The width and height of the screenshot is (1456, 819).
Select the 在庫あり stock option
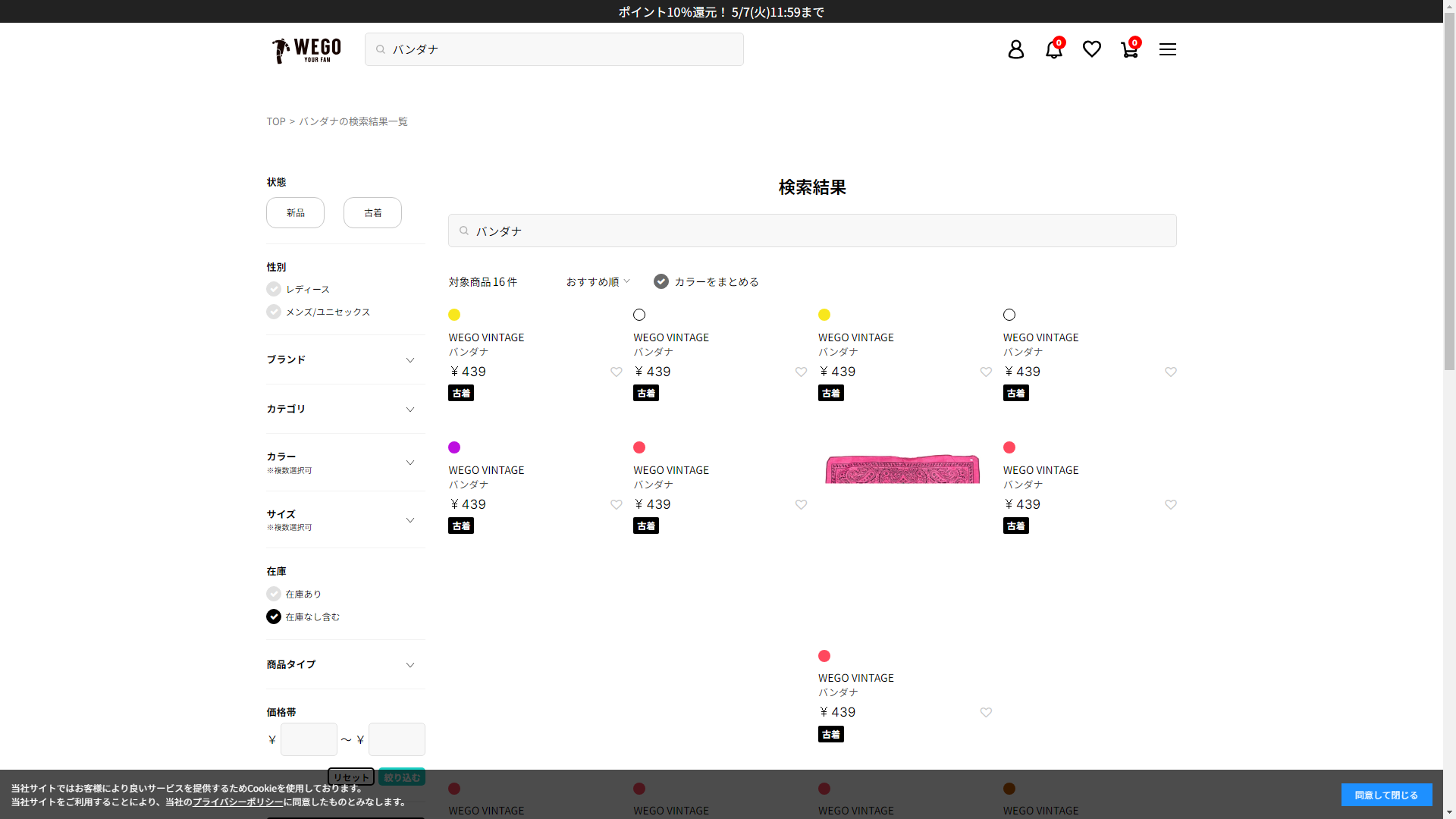pos(274,594)
